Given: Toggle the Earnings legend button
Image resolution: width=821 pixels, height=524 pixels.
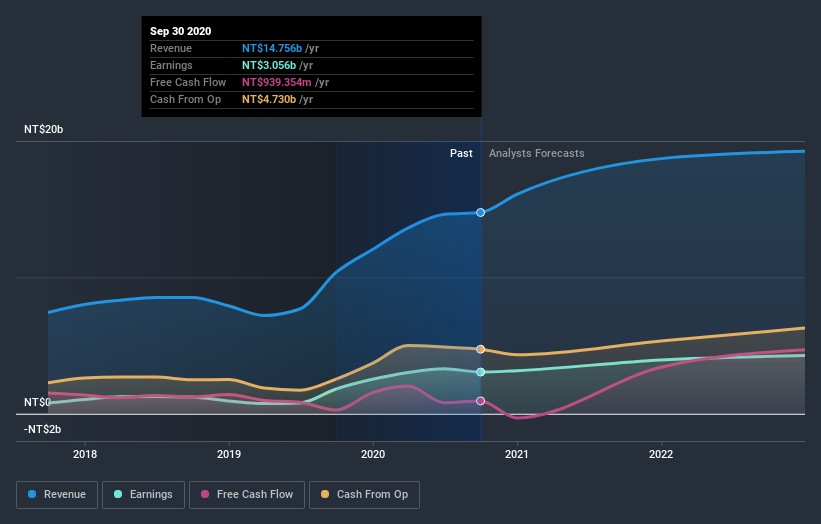Looking at the screenshot, I should pyautogui.click(x=143, y=495).
